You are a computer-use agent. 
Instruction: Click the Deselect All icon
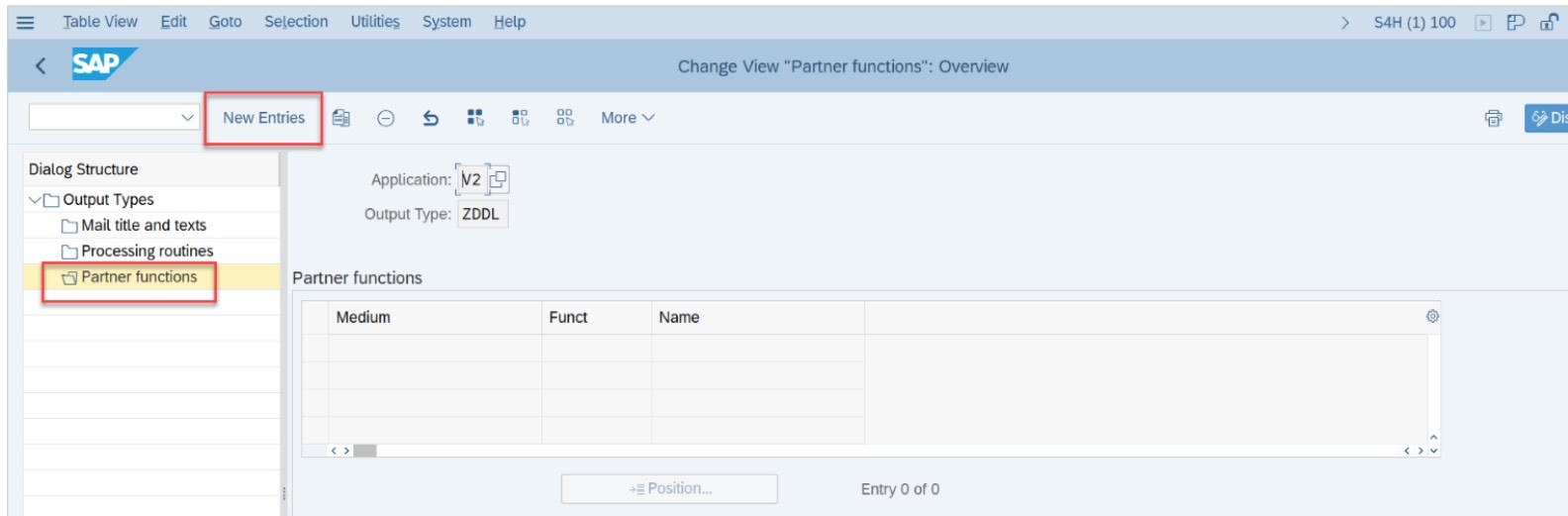click(564, 118)
